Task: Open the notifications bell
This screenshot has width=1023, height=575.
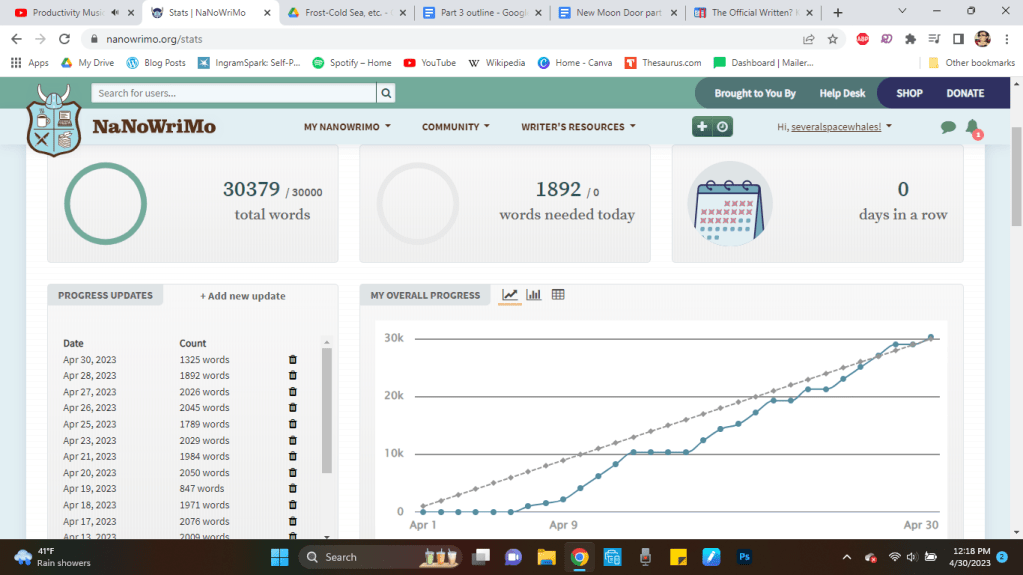Action: point(972,127)
